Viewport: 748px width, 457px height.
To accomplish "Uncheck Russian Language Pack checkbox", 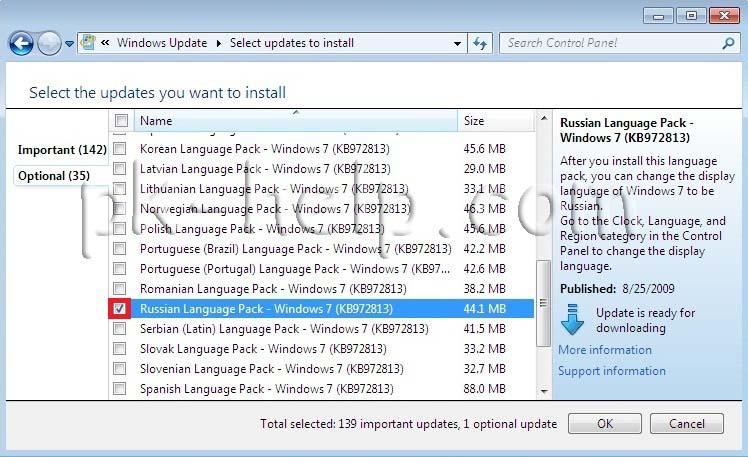I will 120,309.
